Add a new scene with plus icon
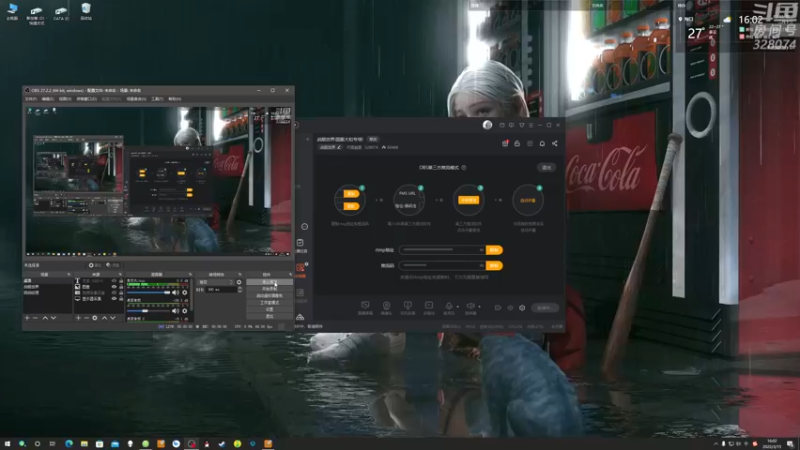800x450 pixels. point(27,318)
